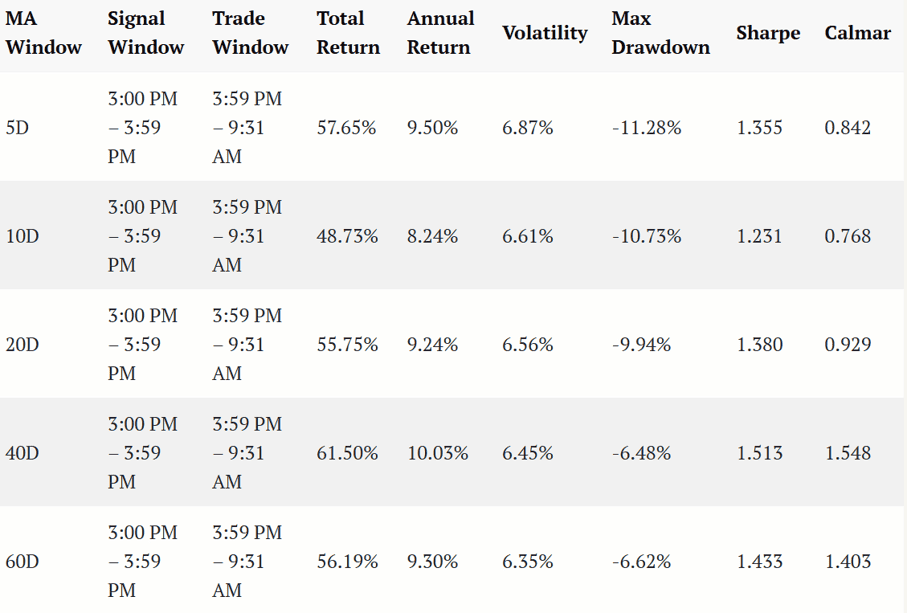Click the 6.61% volatility value
Screen dimensions: 907x613
tap(528, 236)
